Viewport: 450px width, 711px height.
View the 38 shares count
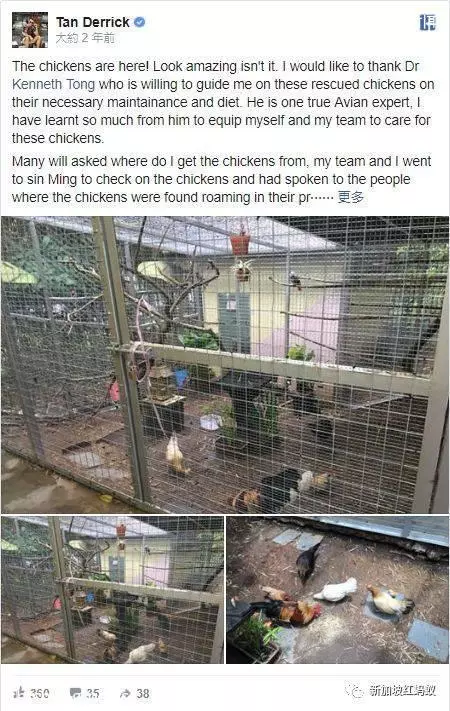point(143,693)
